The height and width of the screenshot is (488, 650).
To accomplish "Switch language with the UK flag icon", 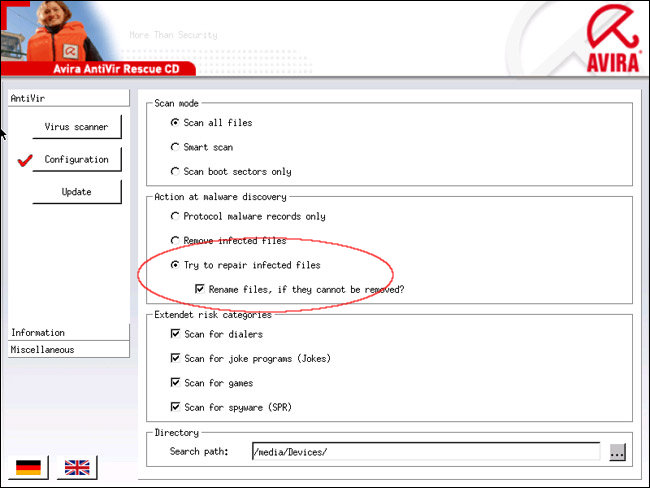I will coord(78,467).
